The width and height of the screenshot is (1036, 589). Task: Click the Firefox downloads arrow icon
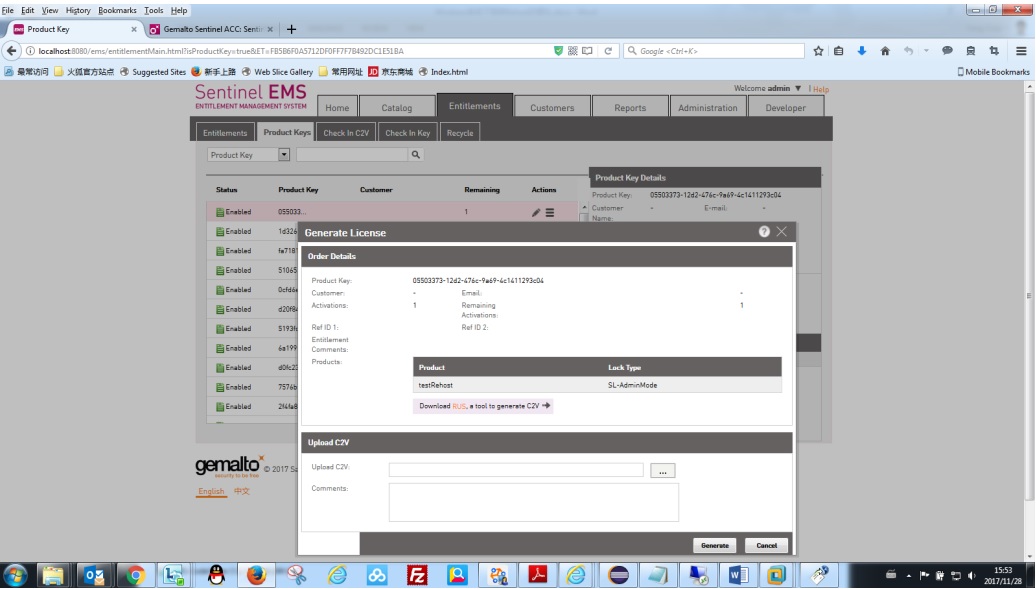(861, 51)
